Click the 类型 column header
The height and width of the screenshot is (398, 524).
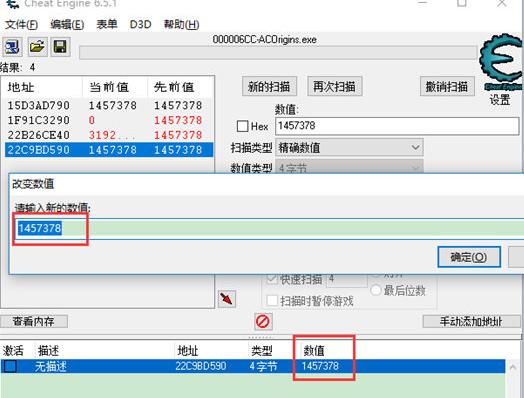point(262,351)
